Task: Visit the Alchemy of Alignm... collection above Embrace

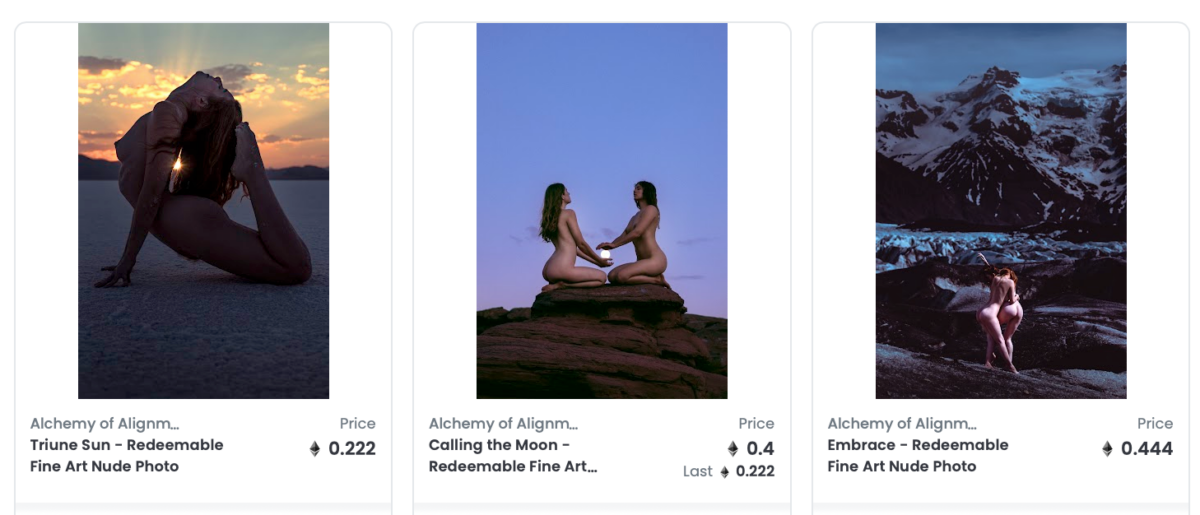Action: (903, 423)
